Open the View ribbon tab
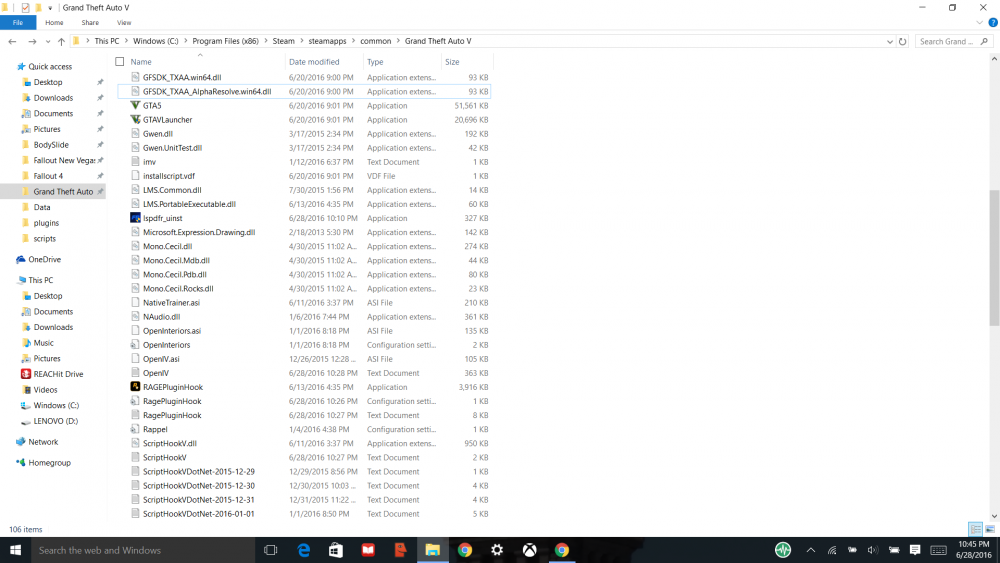1000x563 pixels. (124, 22)
